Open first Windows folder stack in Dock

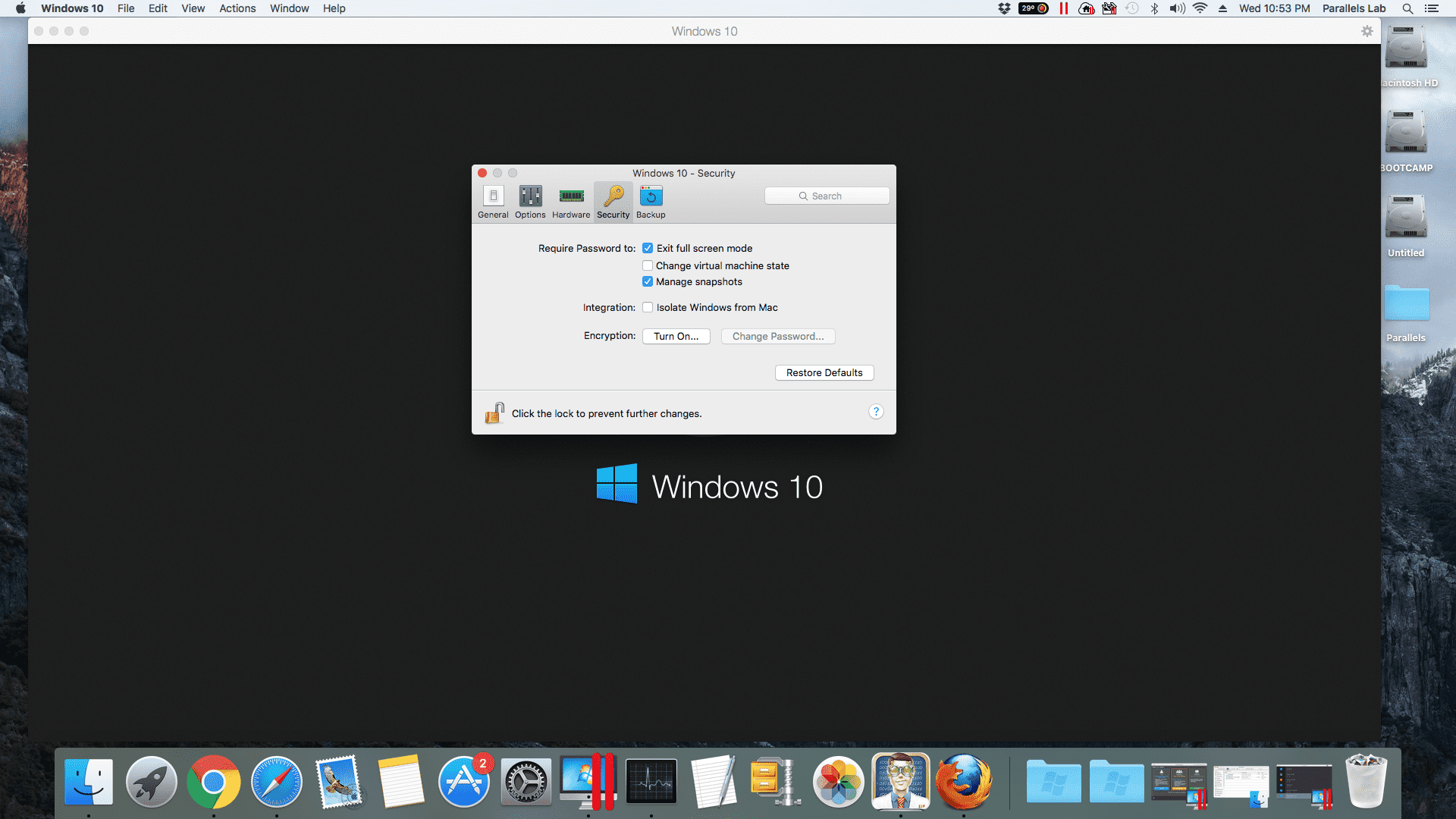[1053, 781]
